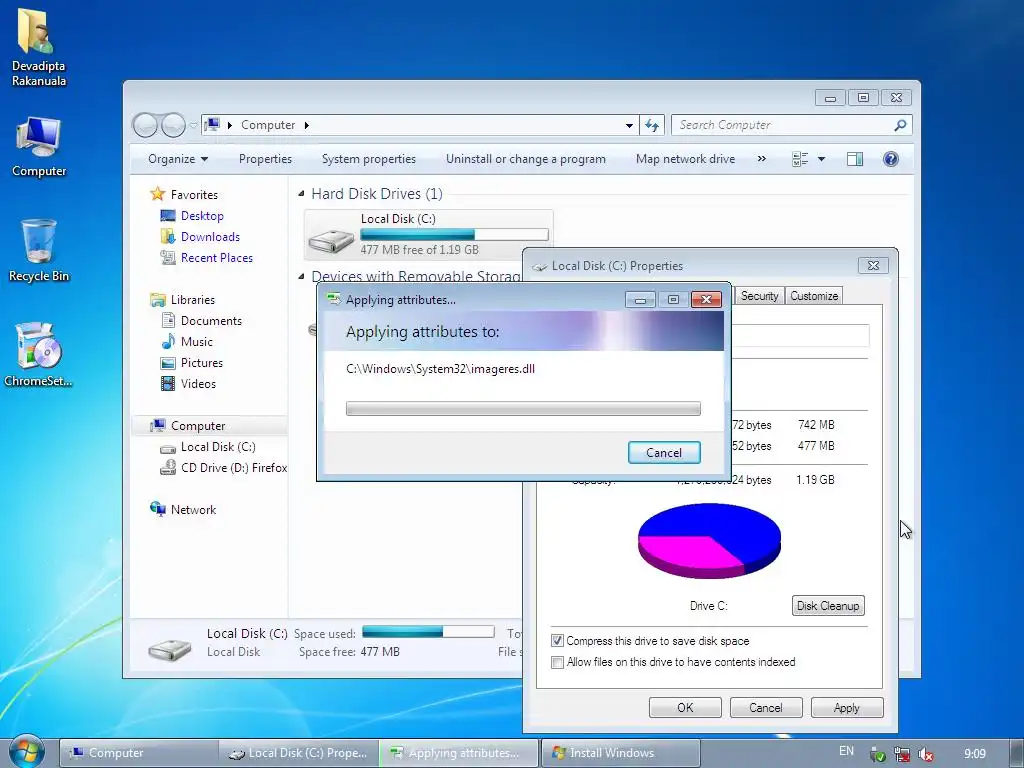The width and height of the screenshot is (1024, 768).
Task: Uncheck Compress this drive to save disk space
Action: pyautogui.click(x=557, y=641)
